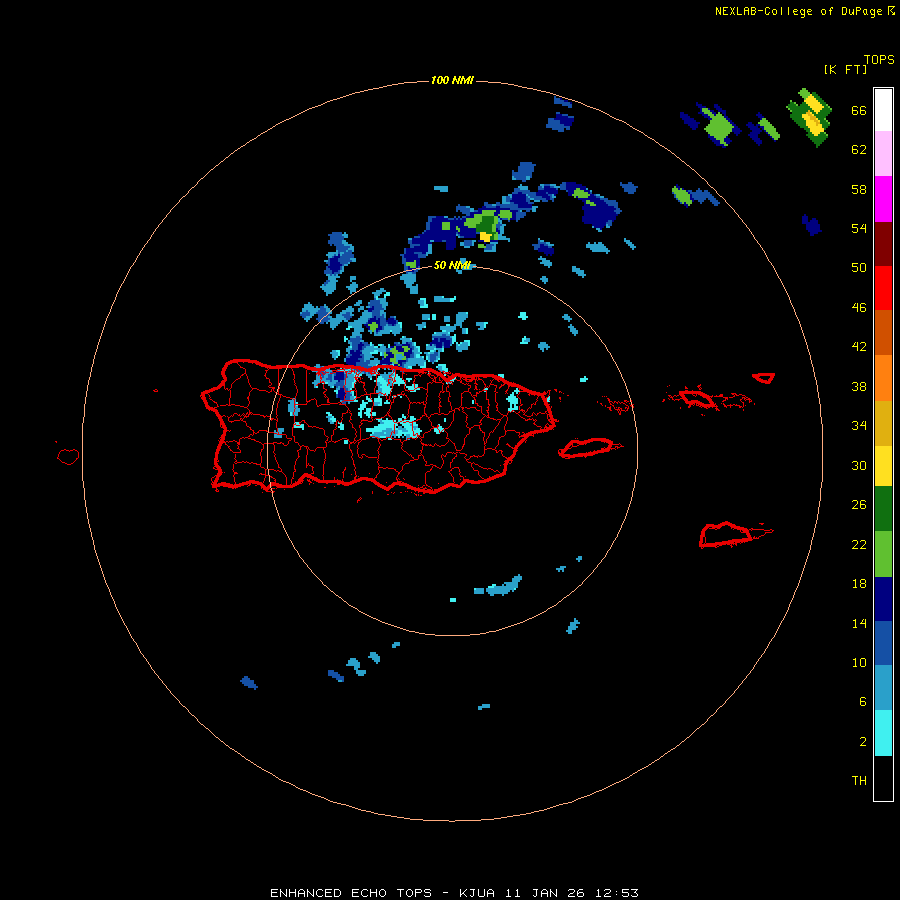Click the small yellow echo core north of Puerto Rico
900x900 pixels.
coord(486,236)
